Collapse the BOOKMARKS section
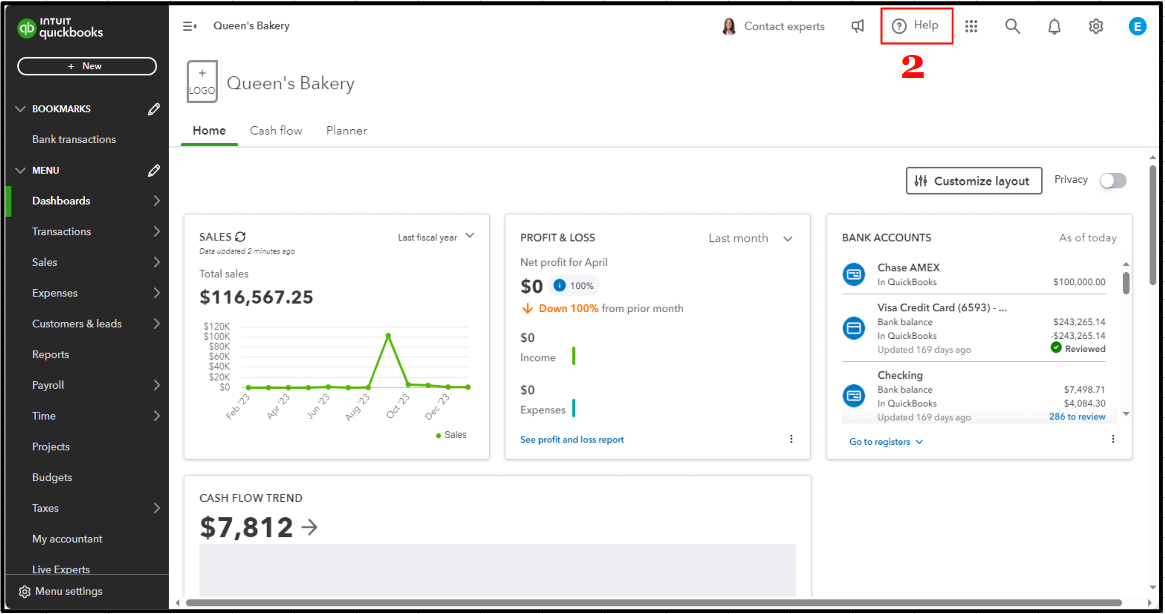This screenshot has height=614, width=1165. coord(20,109)
